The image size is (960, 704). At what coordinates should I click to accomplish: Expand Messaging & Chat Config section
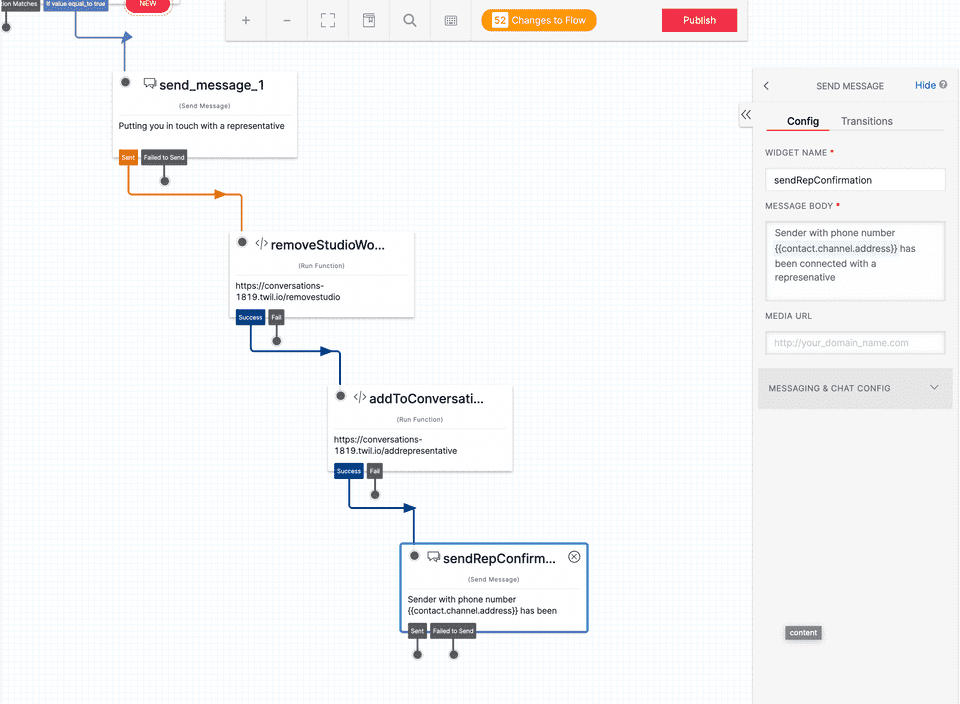(854, 387)
